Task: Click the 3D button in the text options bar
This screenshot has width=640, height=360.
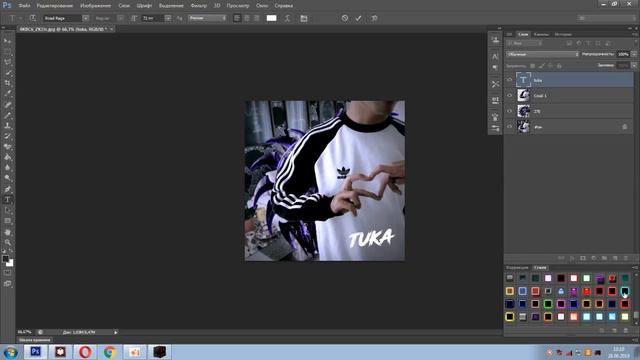Action: [x=374, y=18]
